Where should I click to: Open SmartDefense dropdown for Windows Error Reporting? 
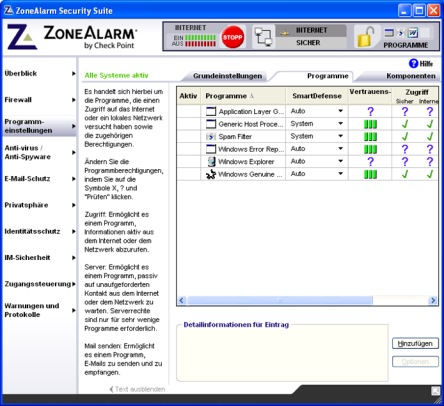pyautogui.click(x=340, y=149)
